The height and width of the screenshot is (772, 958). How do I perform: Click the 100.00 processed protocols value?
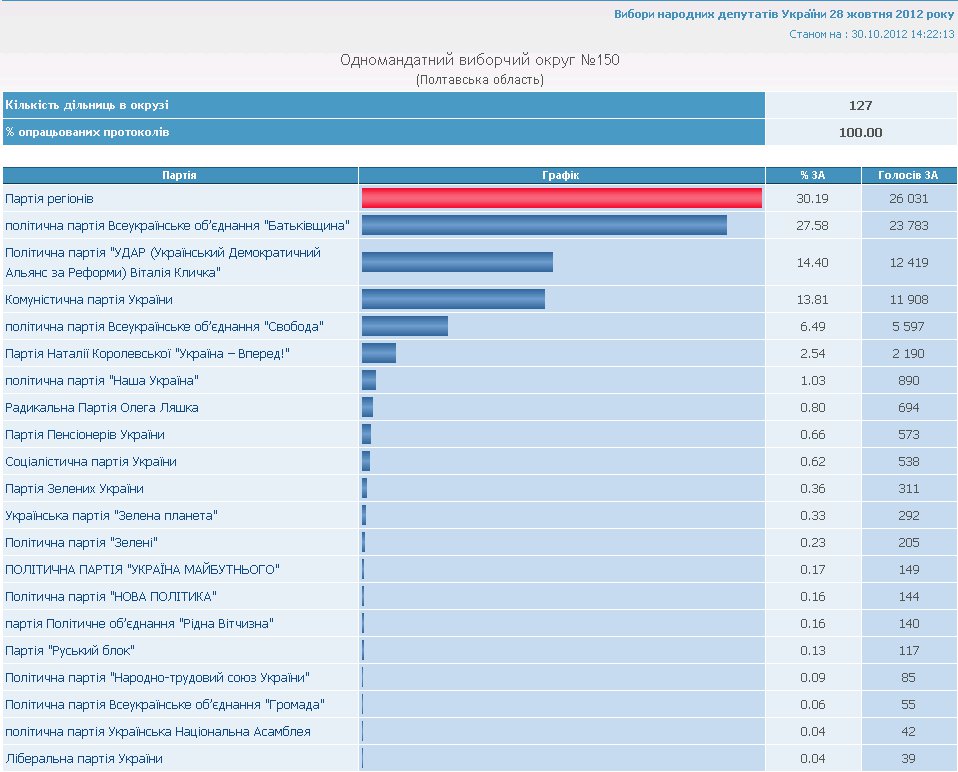click(860, 132)
